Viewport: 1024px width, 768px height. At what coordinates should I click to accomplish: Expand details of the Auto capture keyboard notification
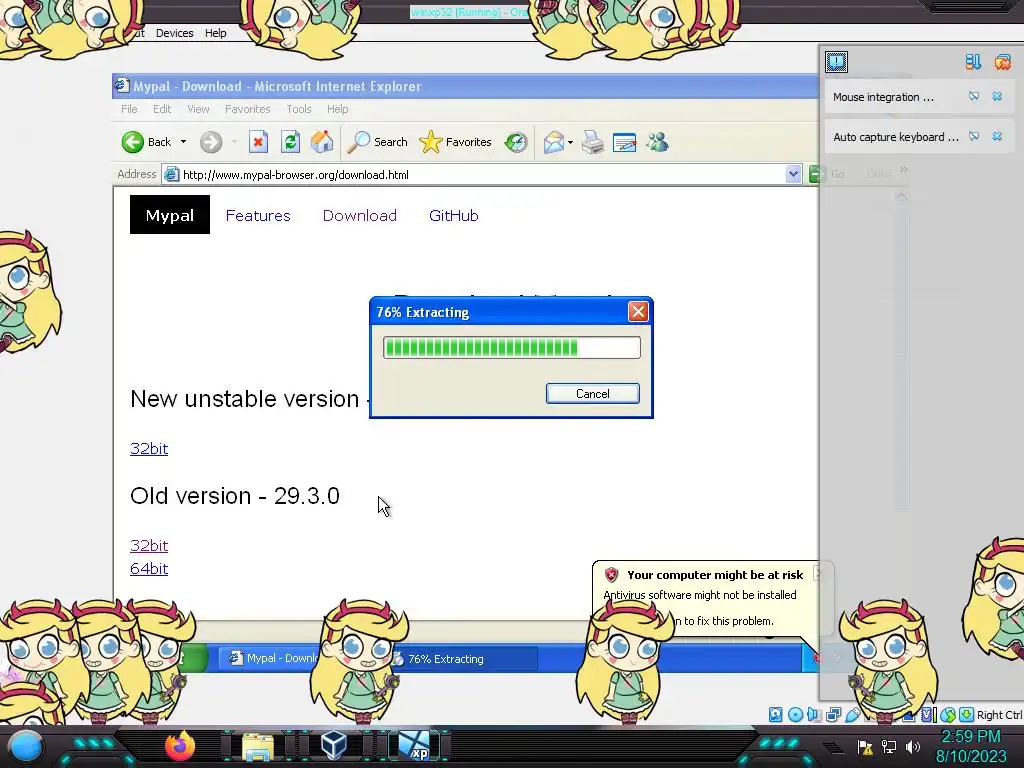pyautogui.click(x=974, y=136)
